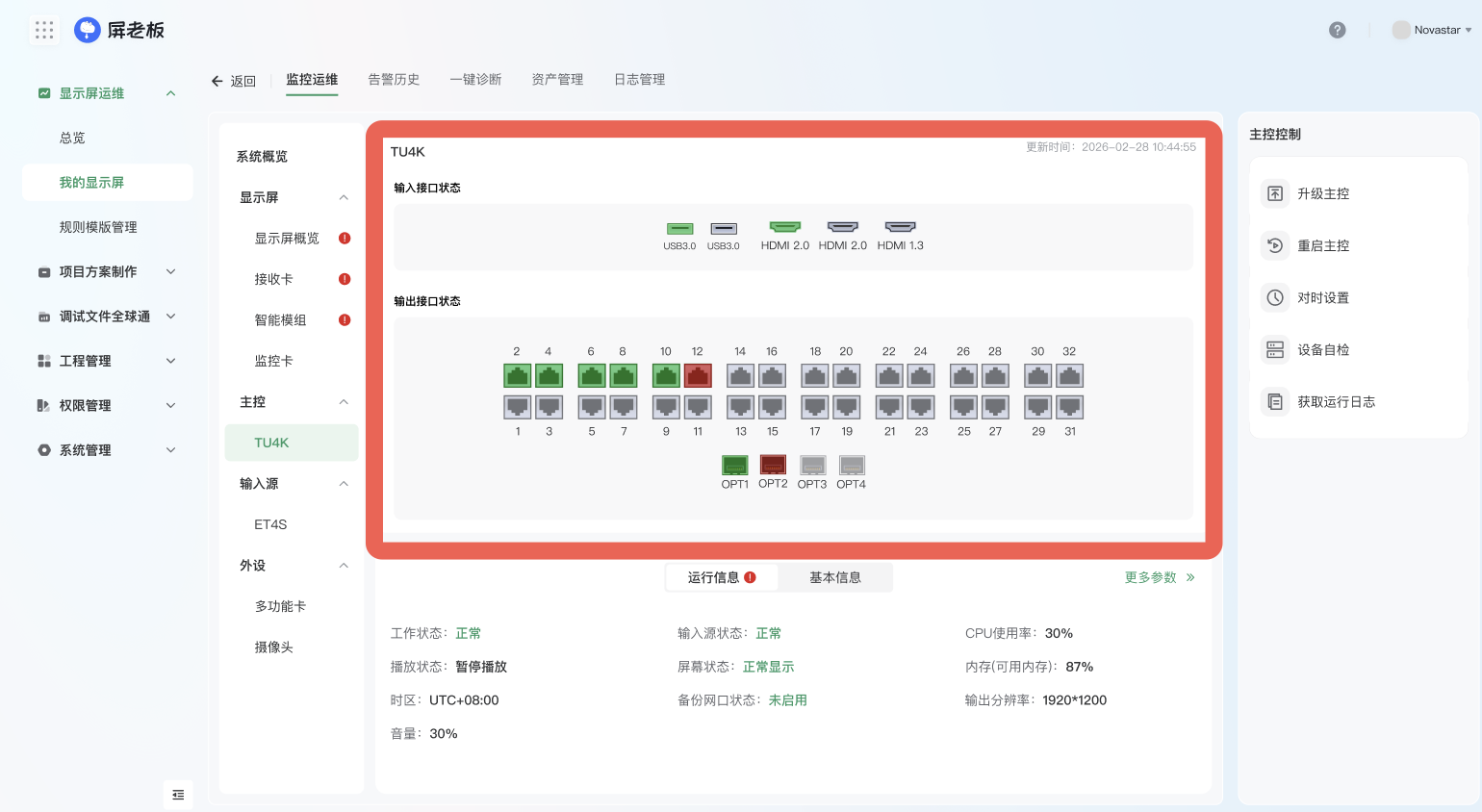Switch to the 基本信息 tab
This screenshot has width=1482, height=812.
pyautogui.click(x=834, y=577)
